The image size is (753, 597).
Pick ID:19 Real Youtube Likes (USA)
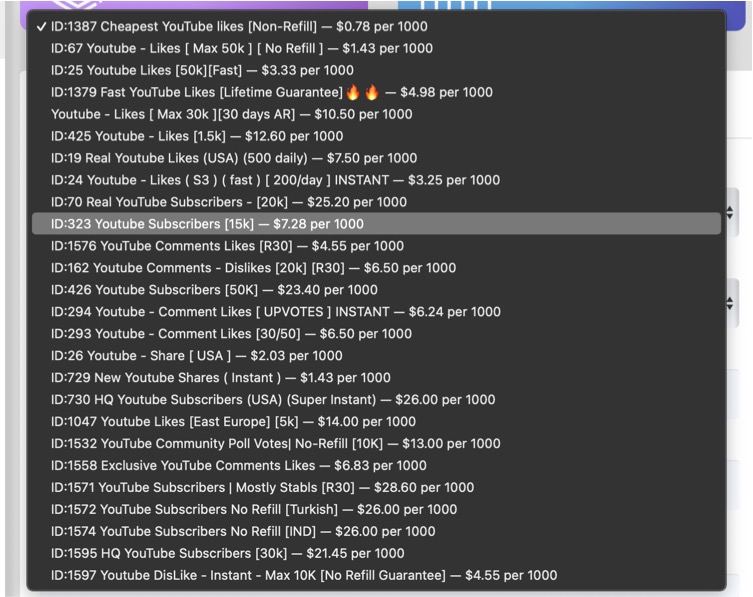[x=376, y=158]
